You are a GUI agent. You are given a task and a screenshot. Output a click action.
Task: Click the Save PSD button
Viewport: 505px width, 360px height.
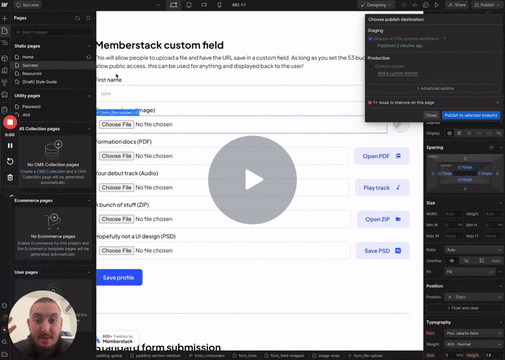point(382,251)
